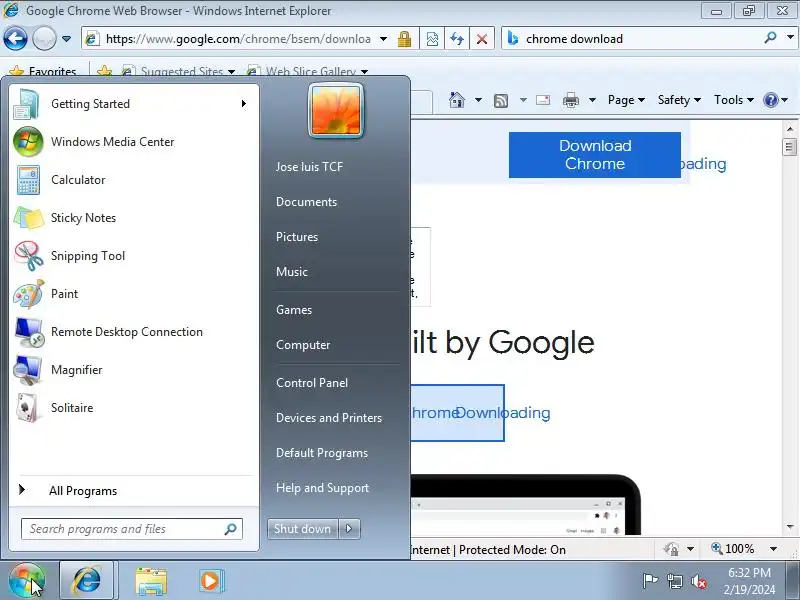This screenshot has height=600, width=800.
Task: Click the page vertical scrollbar thumb
Action: pyautogui.click(x=789, y=147)
